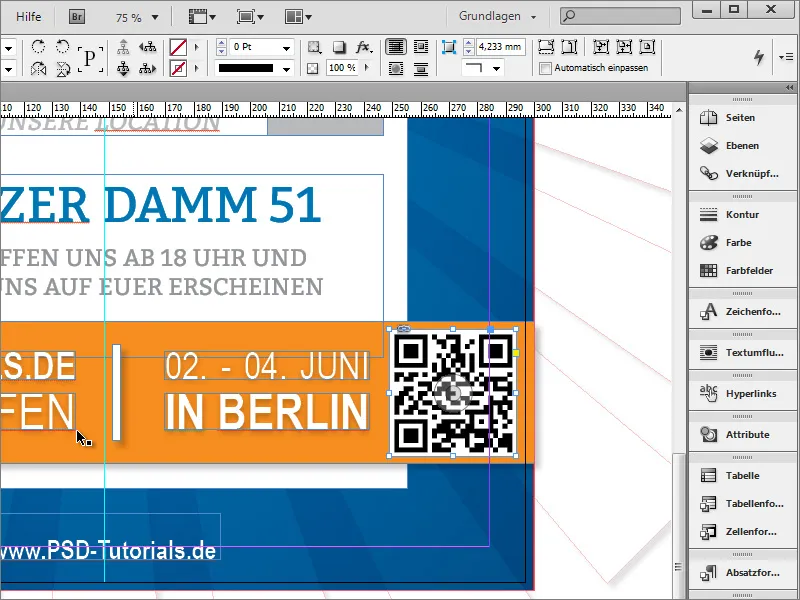Fit frame to content icon
Viewport: 800px width, 600px height.
624,47
